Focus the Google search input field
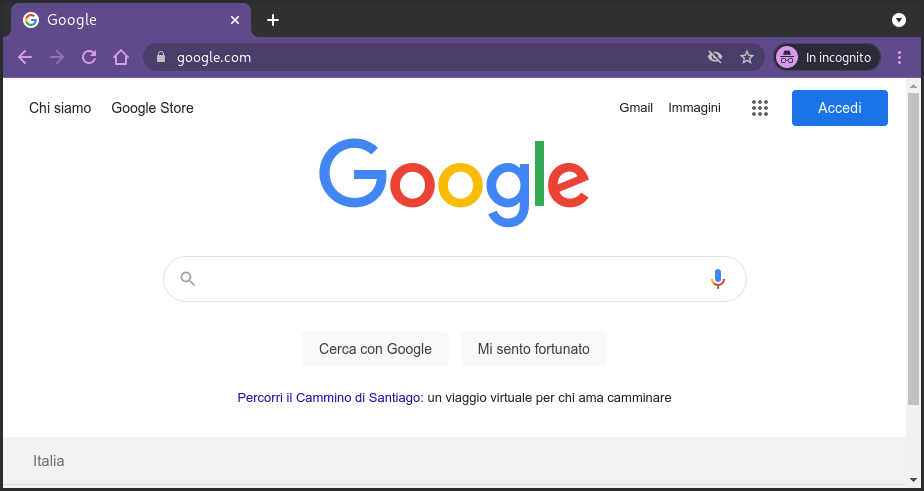 (x=454, y=279)
